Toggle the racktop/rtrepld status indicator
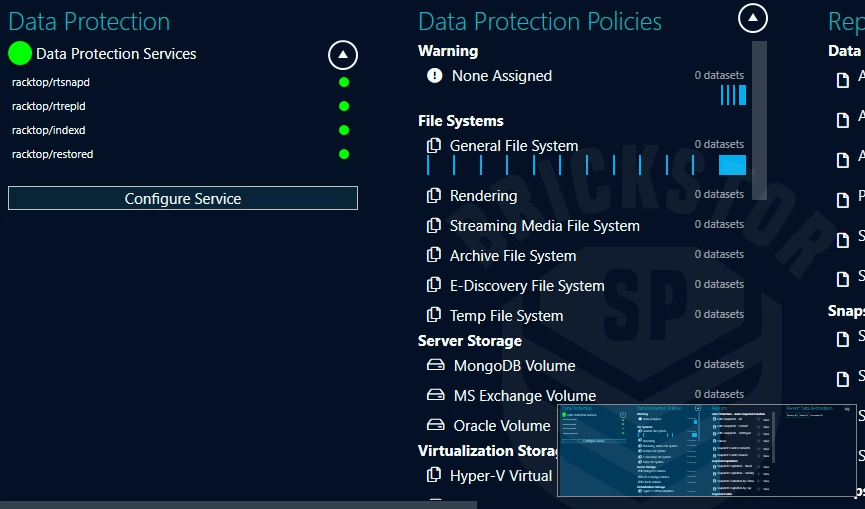The width and height of the screenshot is (865, 509). [344, 106]
